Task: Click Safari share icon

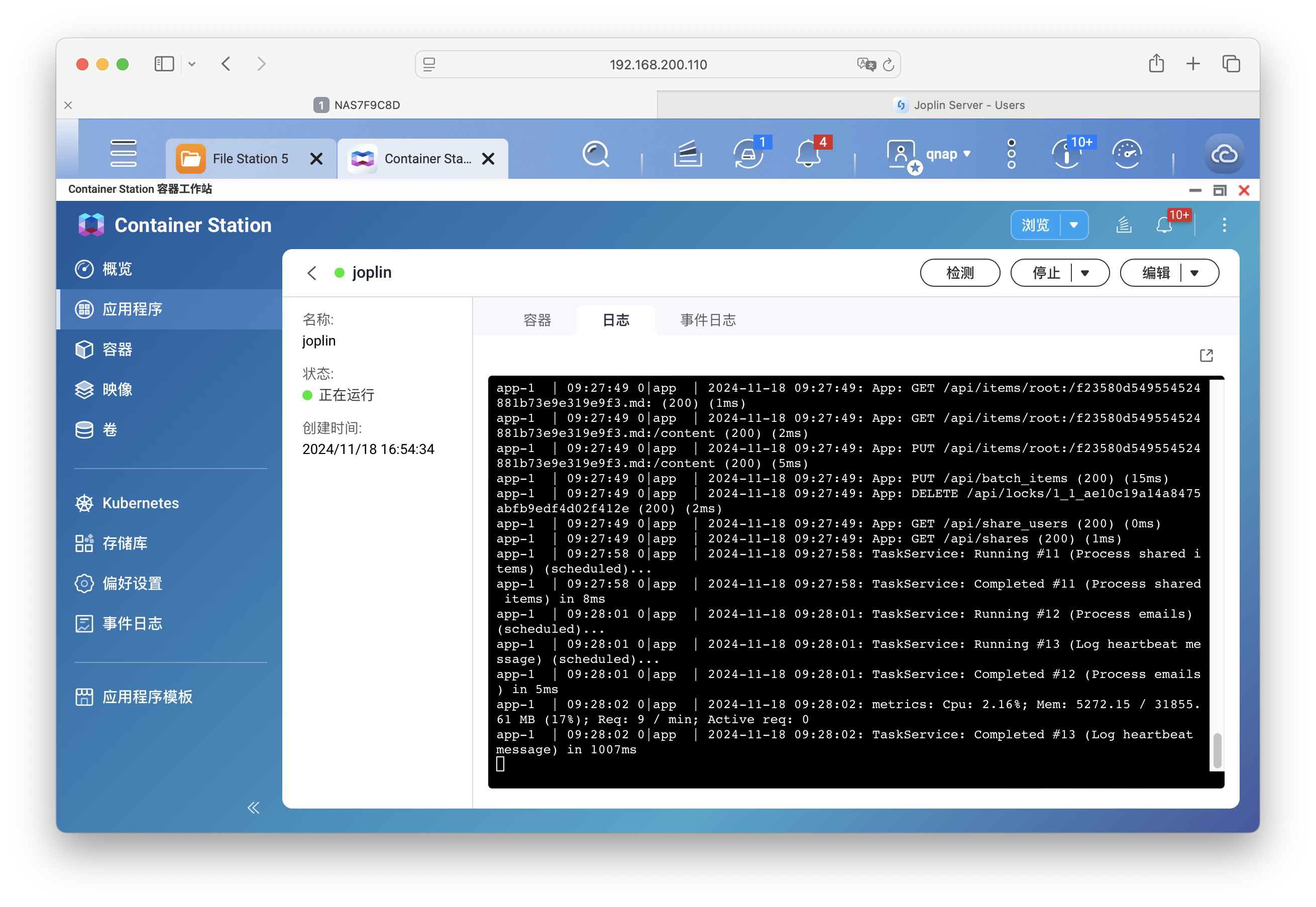Action: (1156, 64)
